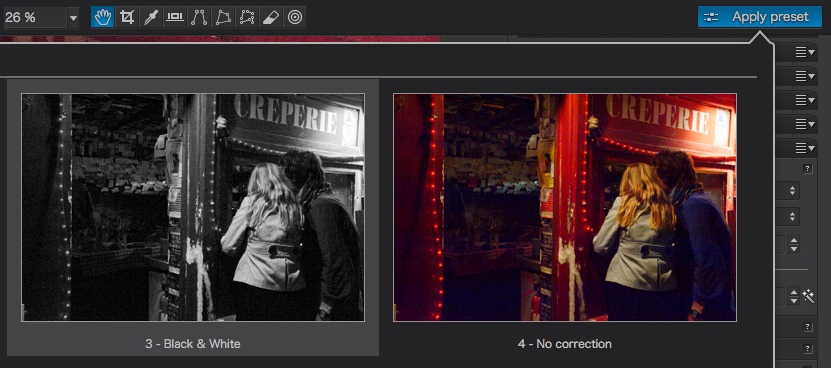Click the magic wand auto-adjust icon
Image resolution: width=831 pixels, height=368 pixels.
[x=809, y=295]
